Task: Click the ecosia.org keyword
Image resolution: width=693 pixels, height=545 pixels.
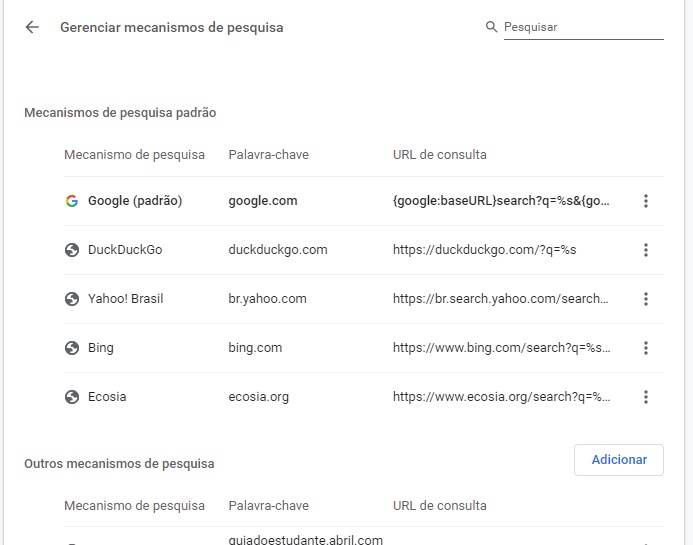Action: 259,397
